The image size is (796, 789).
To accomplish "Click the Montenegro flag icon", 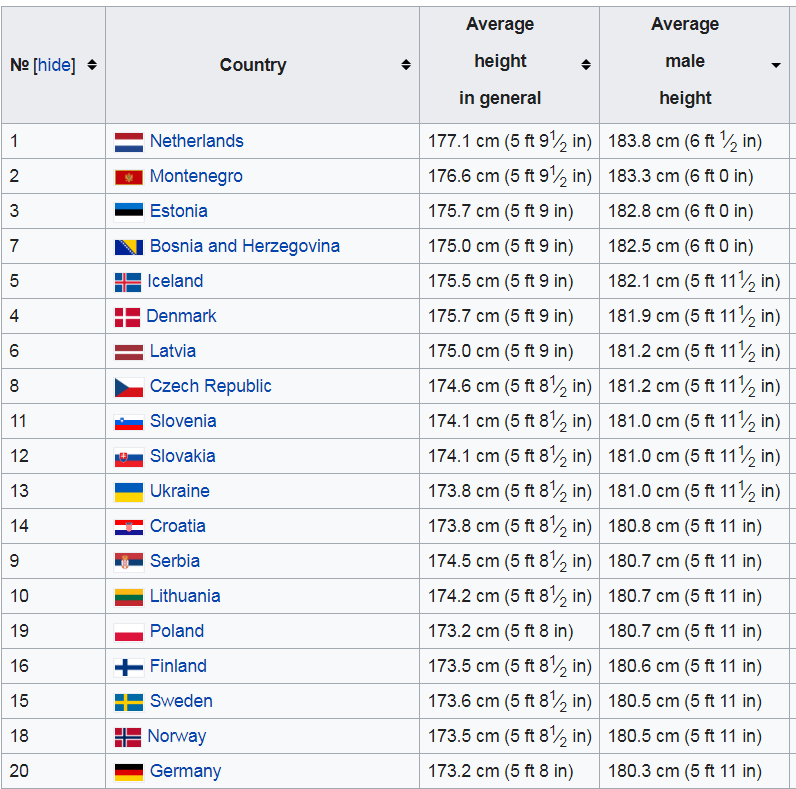I will [x=129, y=177].
